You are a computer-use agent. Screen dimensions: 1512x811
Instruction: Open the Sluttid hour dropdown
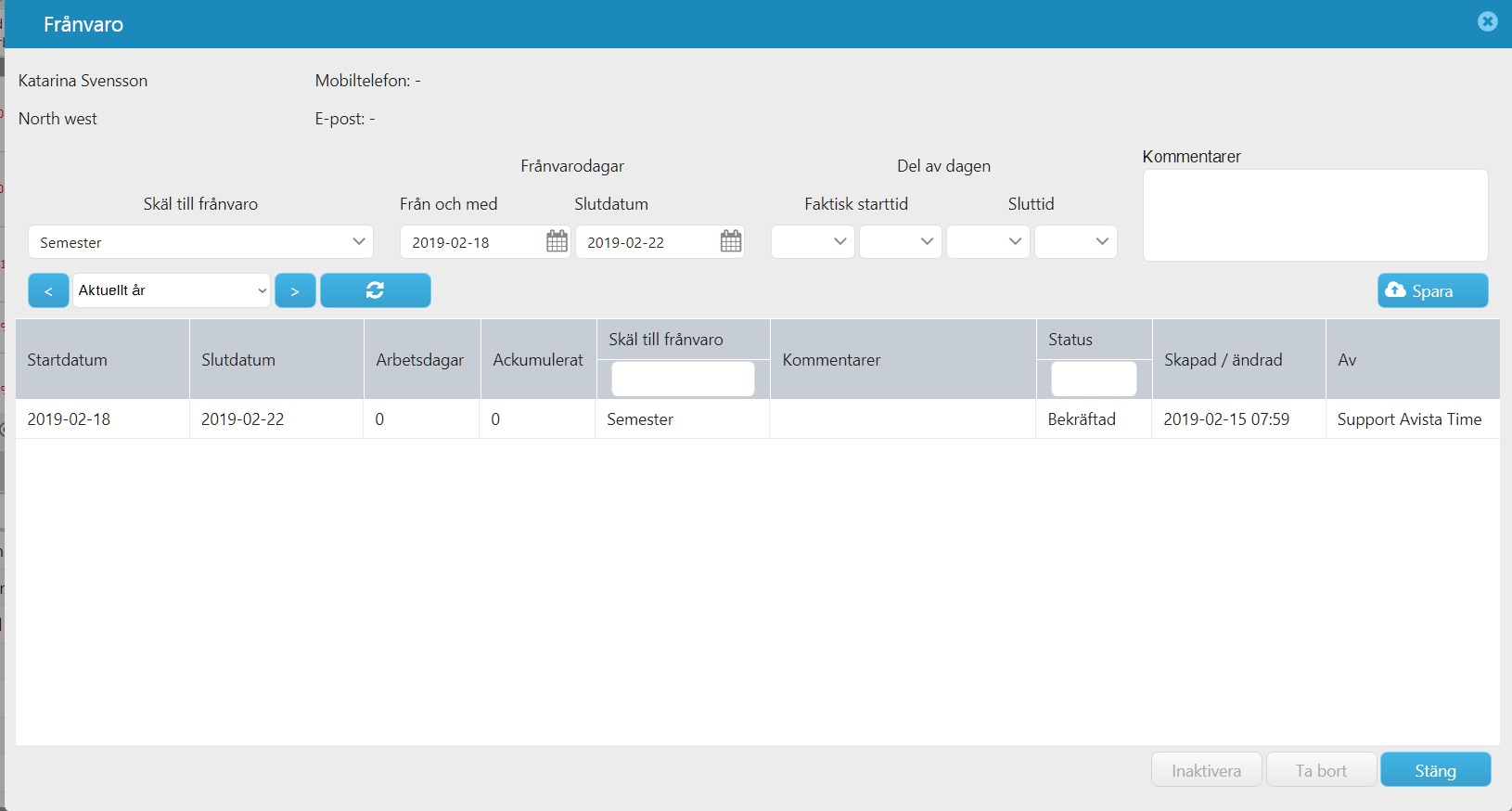tap(988, 242)
